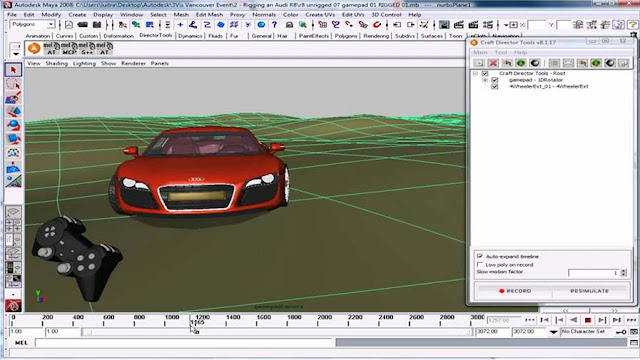Collapse the Craft Director Tools Root tree node
The width and height of the screenshot is (640, 360).
pyautogui.click(x=476, y=73)
